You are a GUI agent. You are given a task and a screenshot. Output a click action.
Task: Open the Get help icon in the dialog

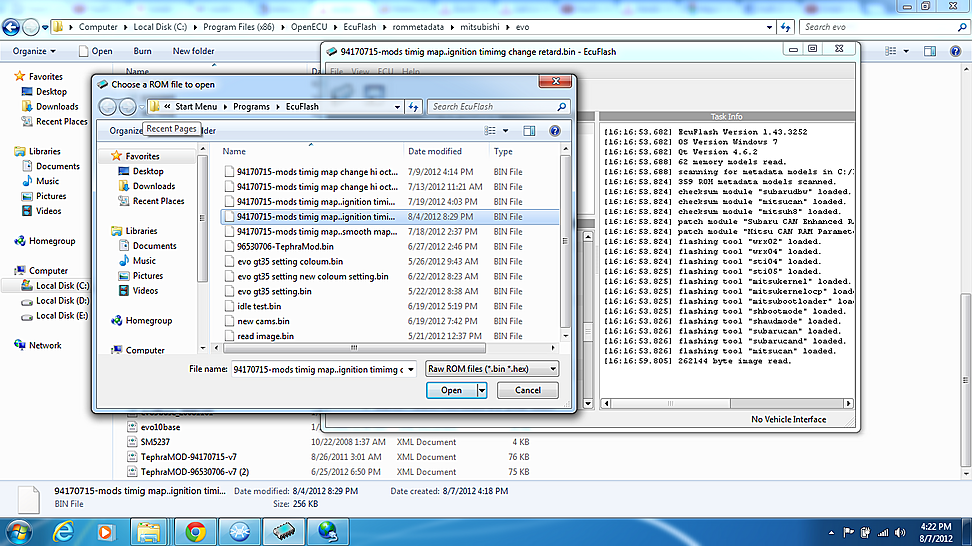(x=554, y=130)
